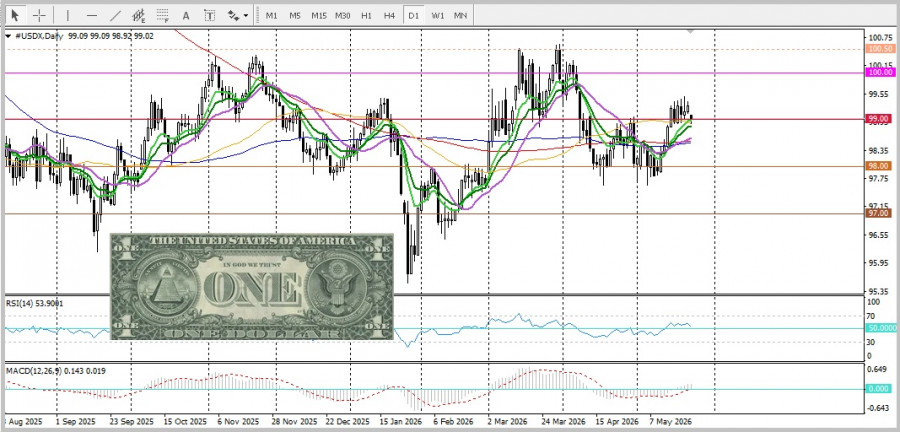The height and width of the screenshot is (432, 900).
Task: Click the 2 Mar 2026 date label
Action: point(508,421)
